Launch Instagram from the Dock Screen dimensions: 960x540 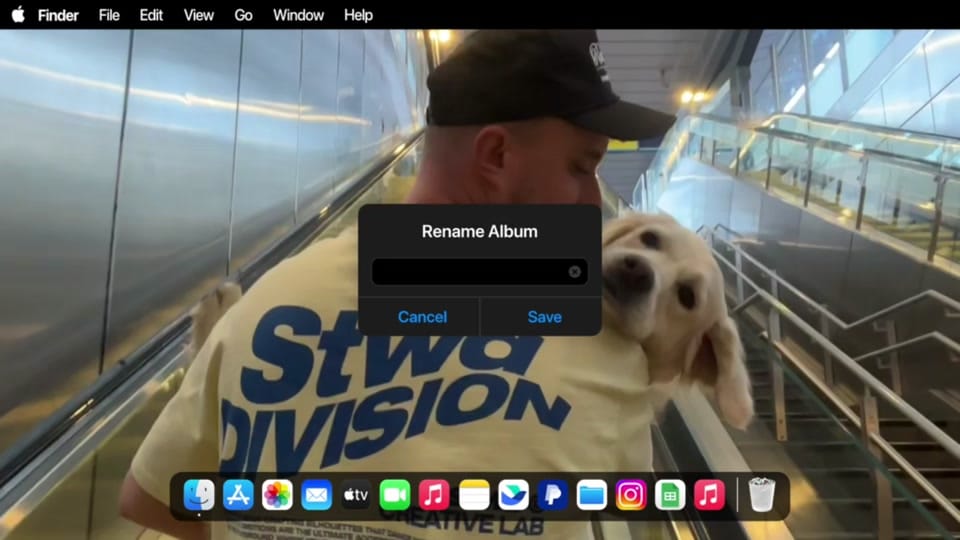coord(631,495)
